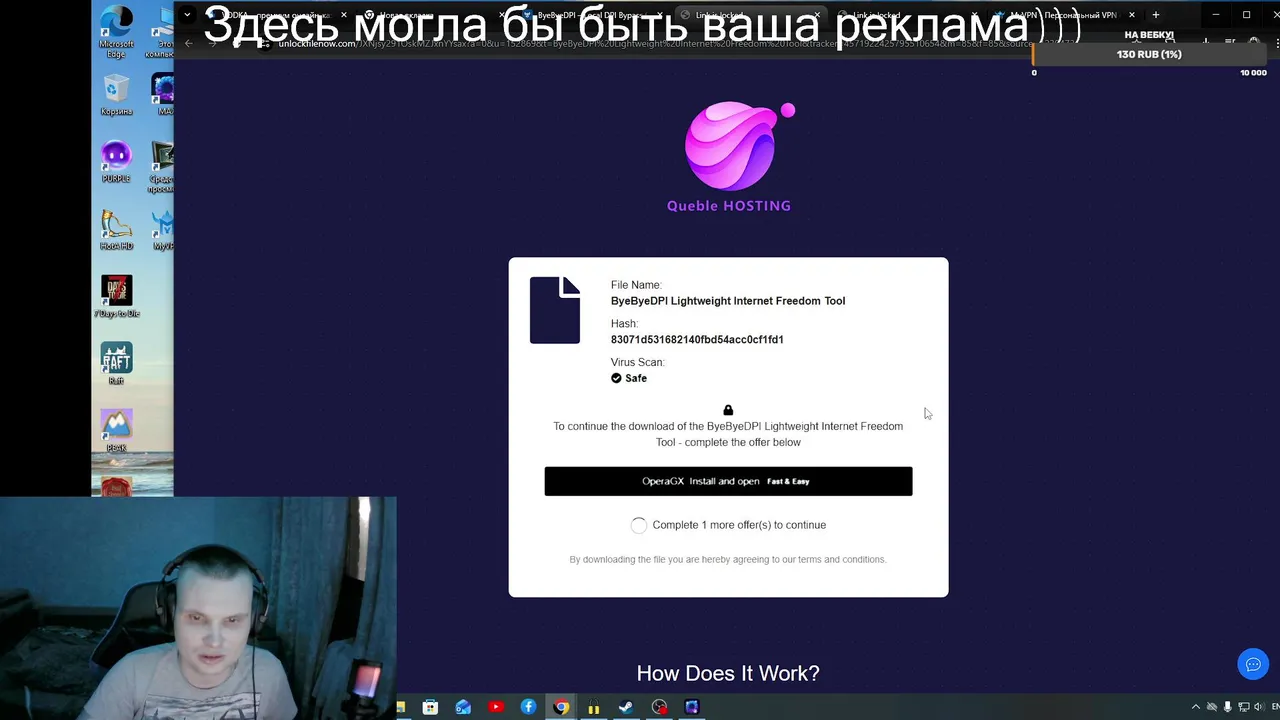Open the PURPLE desktop shortcut
Screen dimensions: 1280x720
coord(116,162)
